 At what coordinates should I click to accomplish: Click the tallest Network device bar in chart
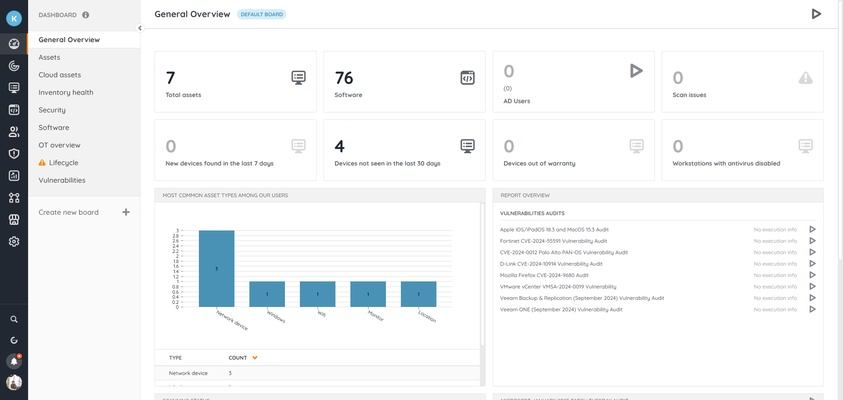216,268
